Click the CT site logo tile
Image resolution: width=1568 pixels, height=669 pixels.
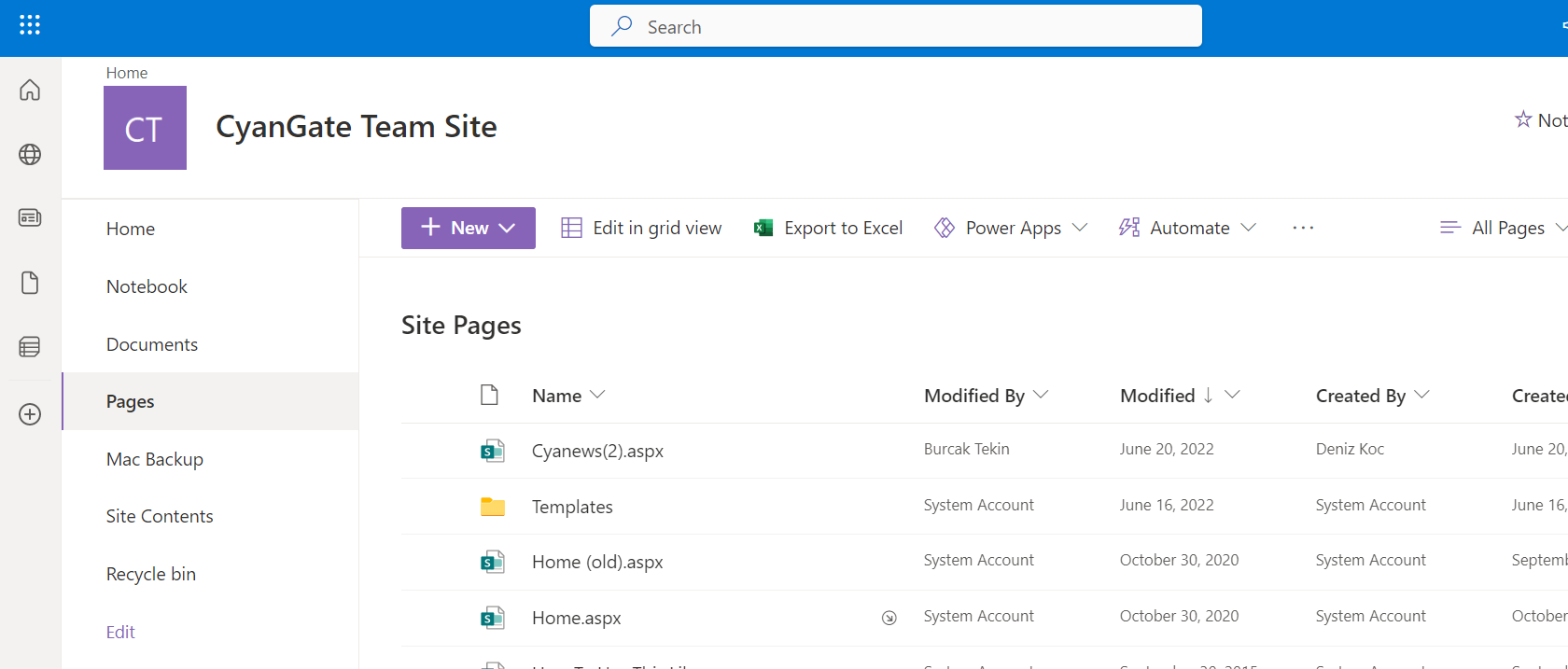(x=145, y=128)
